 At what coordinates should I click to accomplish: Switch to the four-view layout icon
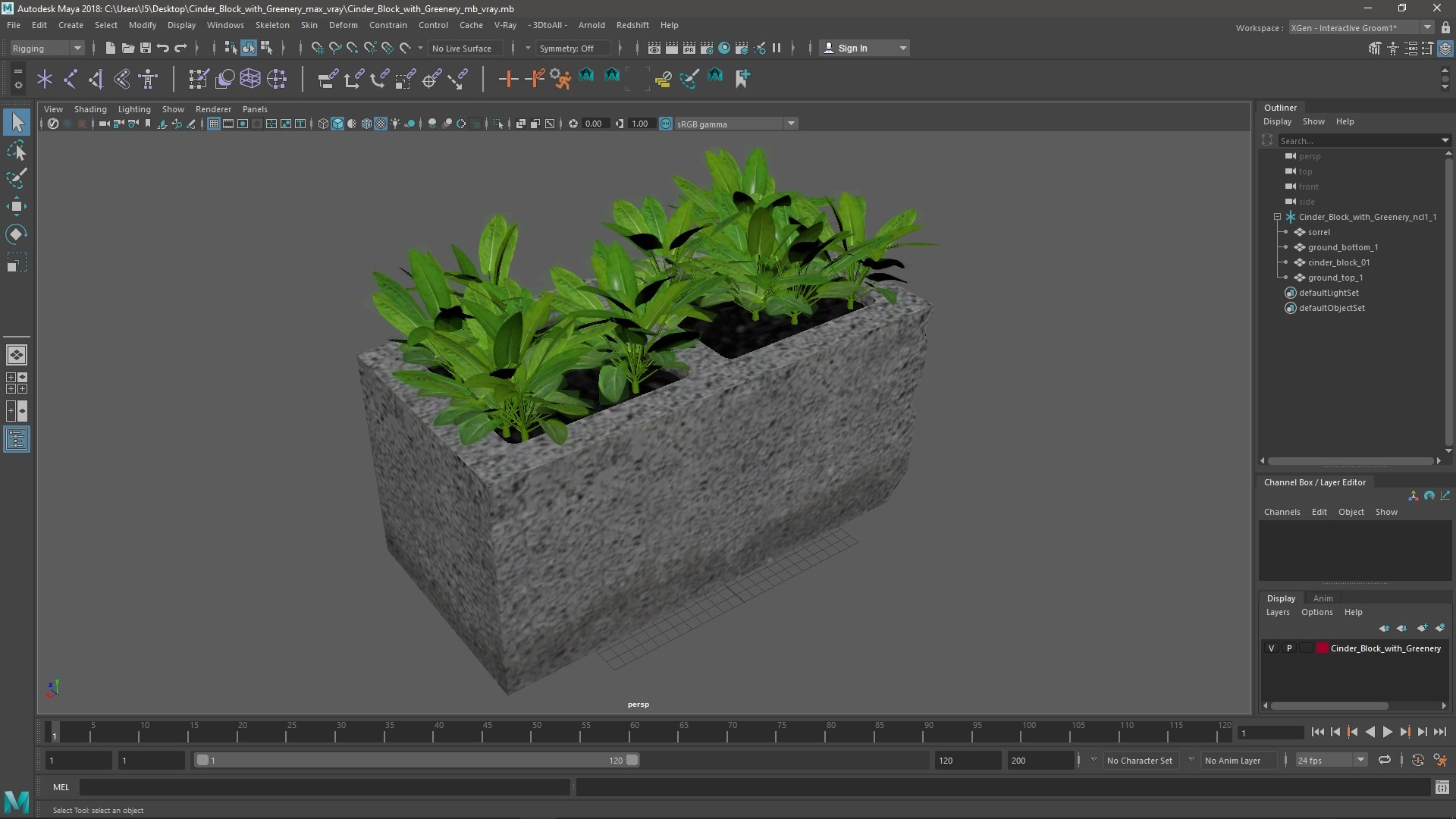(x=17, y=383)
